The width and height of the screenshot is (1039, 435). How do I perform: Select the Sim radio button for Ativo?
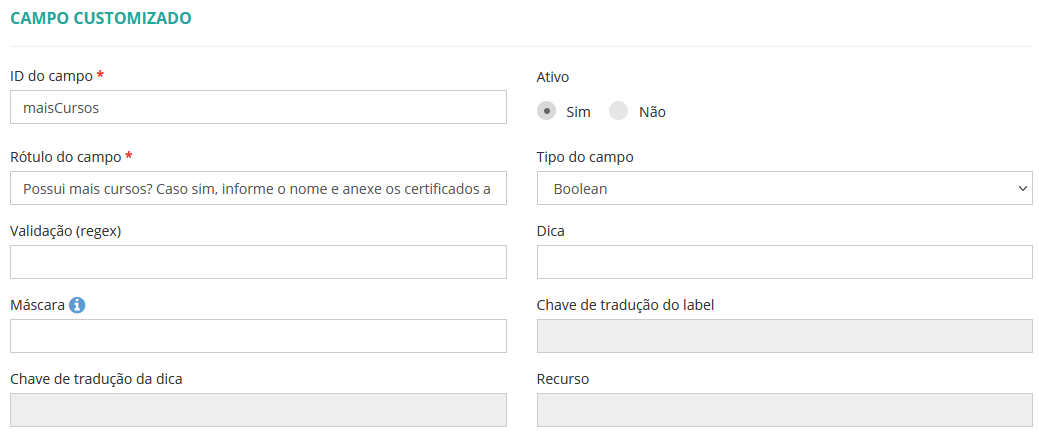(546, 111)
